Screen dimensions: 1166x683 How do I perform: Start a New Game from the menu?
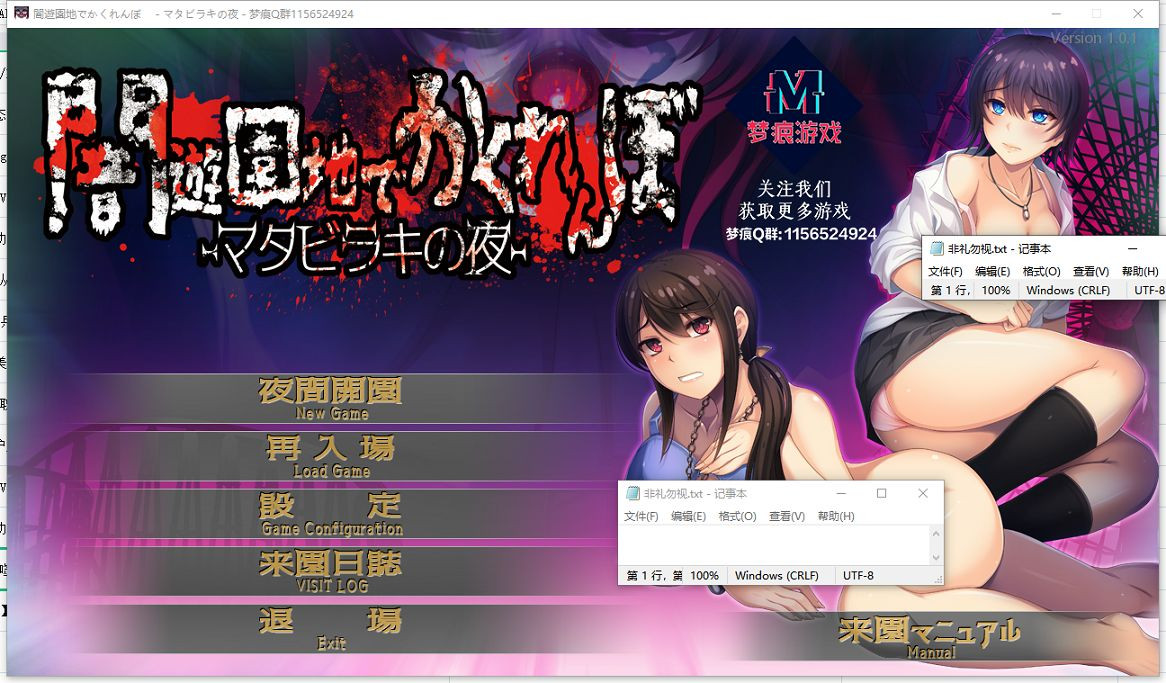330,399
